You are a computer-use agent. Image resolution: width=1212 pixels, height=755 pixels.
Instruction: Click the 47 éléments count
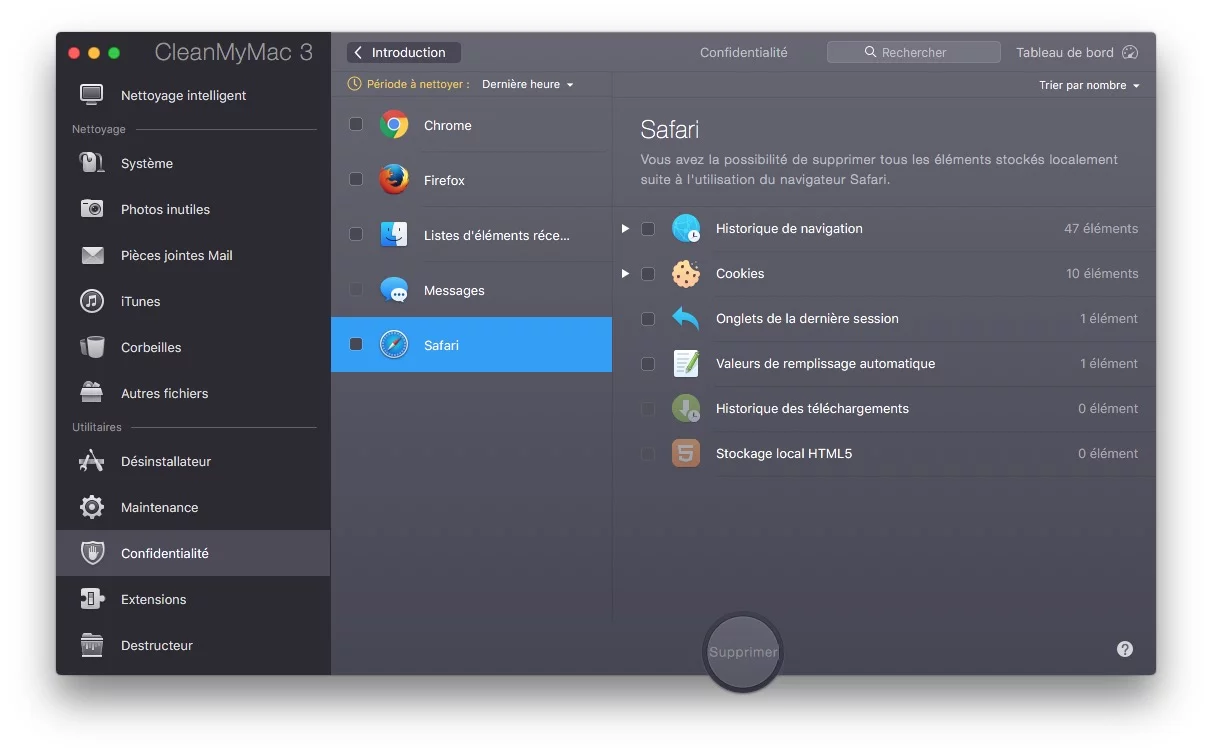(x=1101, y=229)
